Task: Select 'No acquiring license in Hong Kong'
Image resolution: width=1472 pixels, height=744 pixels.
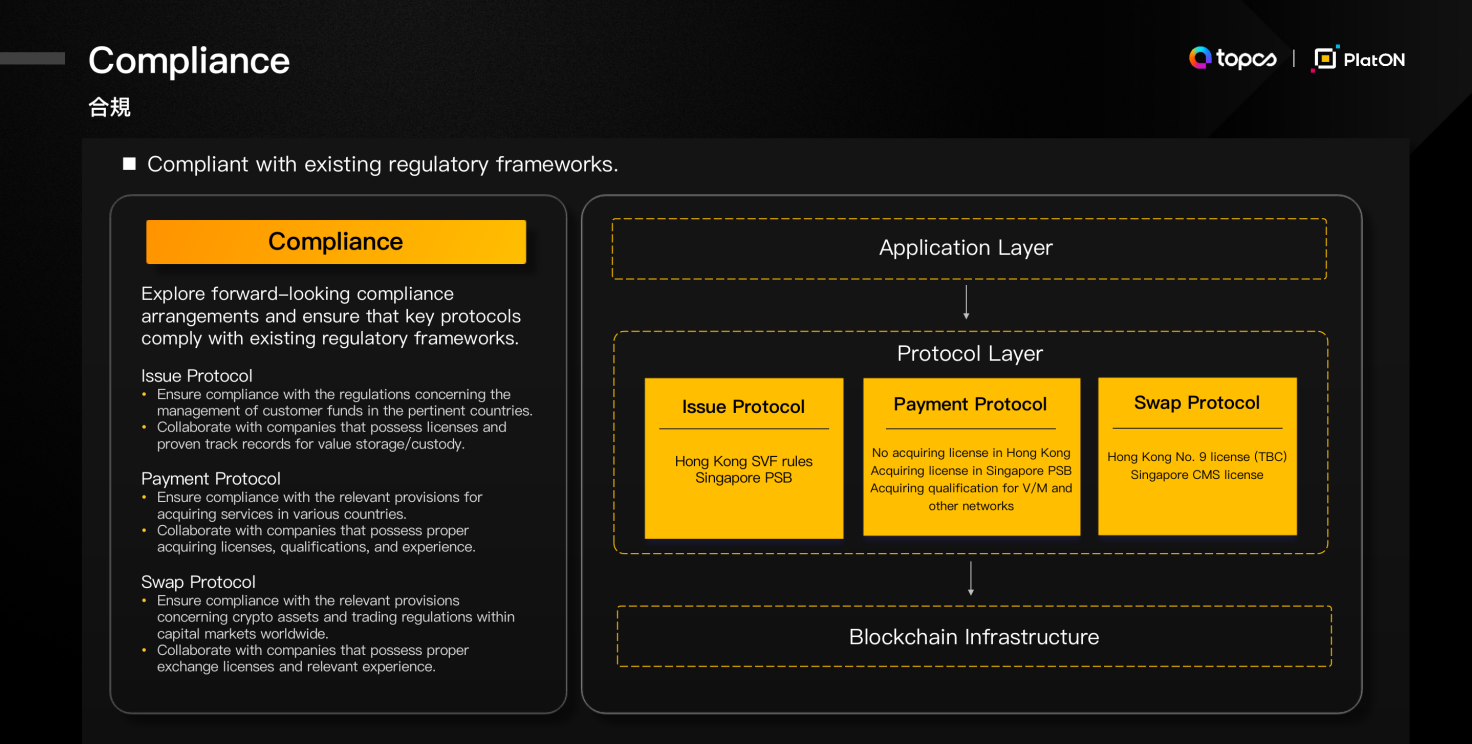Action: [x=971, y=453]
